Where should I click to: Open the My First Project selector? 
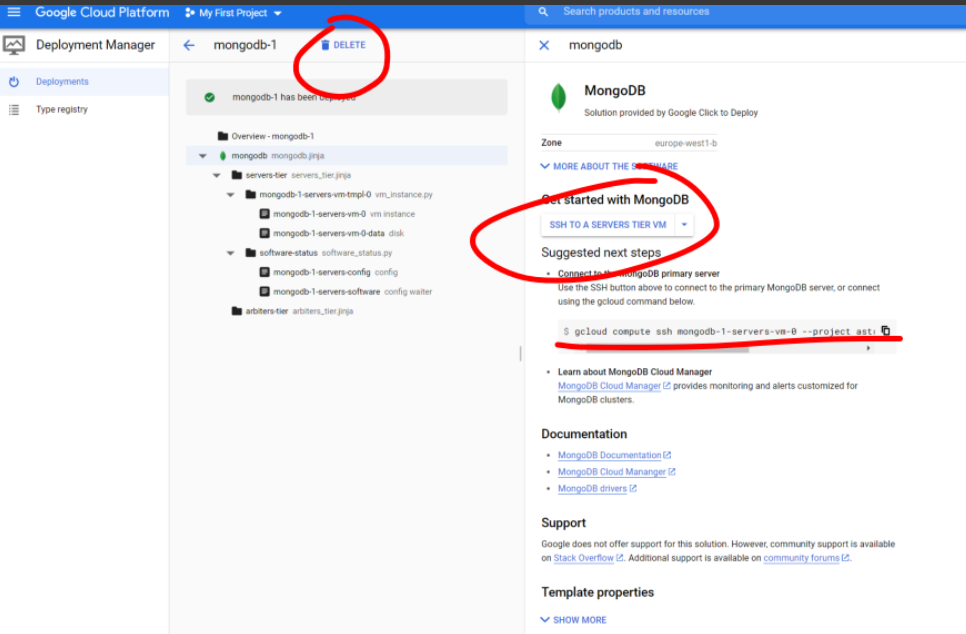(x=233, y=13)
